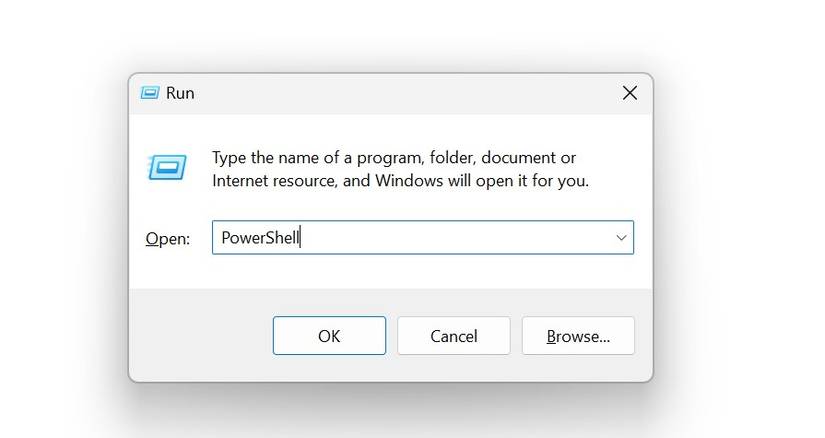Click empty space after PowerShell in field
This screenshot has height=438, width=825.
tap(450, 238)
